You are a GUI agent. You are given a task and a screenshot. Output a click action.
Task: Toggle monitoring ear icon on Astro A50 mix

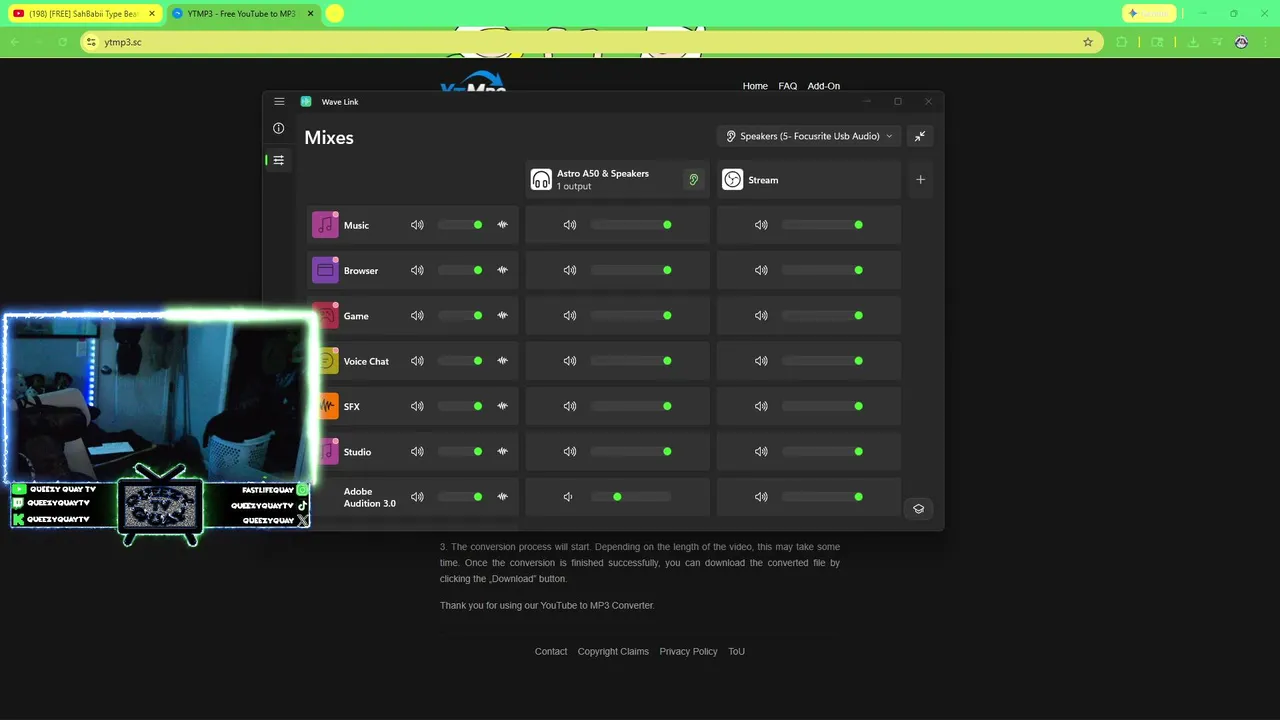coord(693,180)
